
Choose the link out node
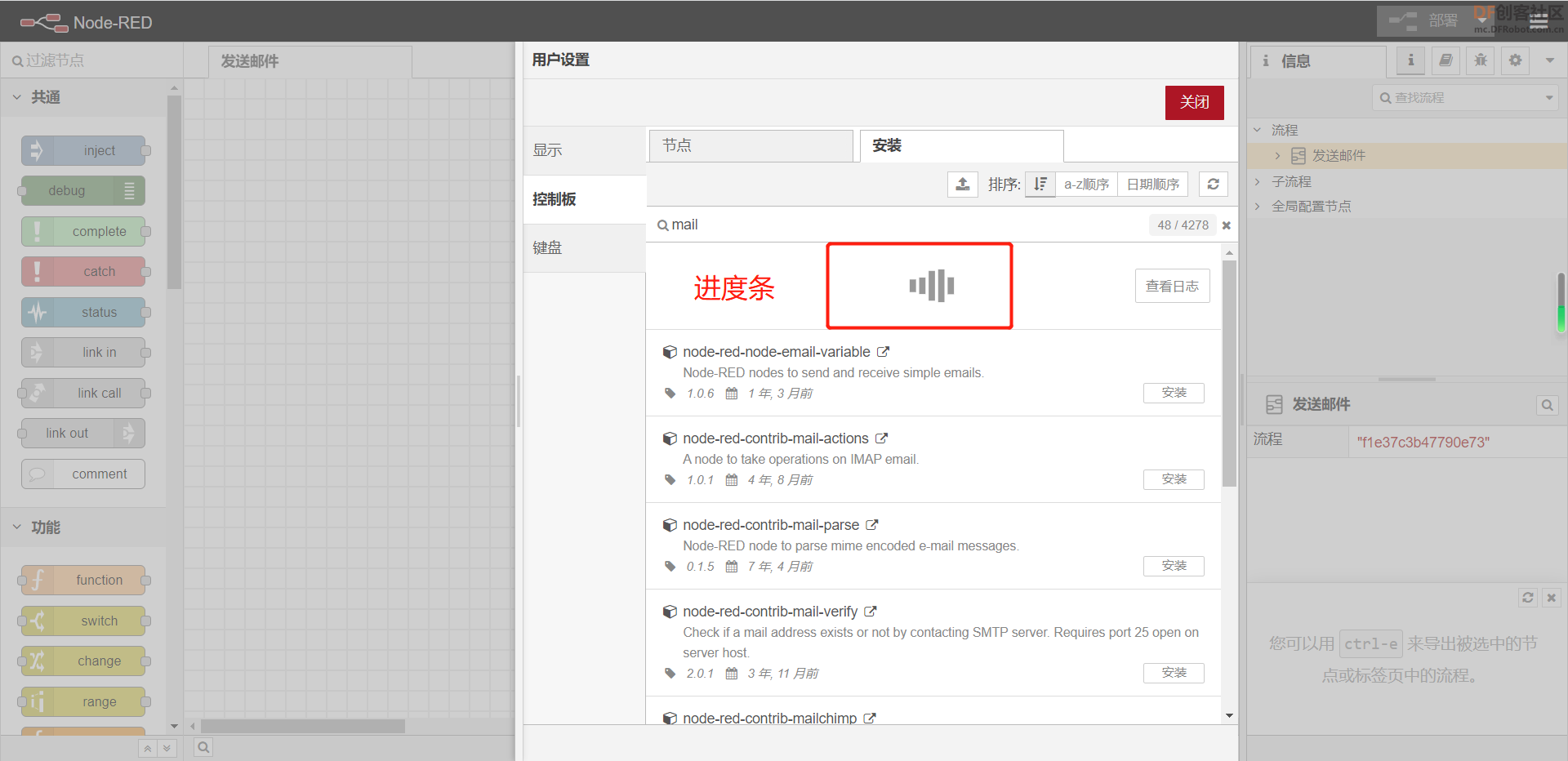pos(83,433)
